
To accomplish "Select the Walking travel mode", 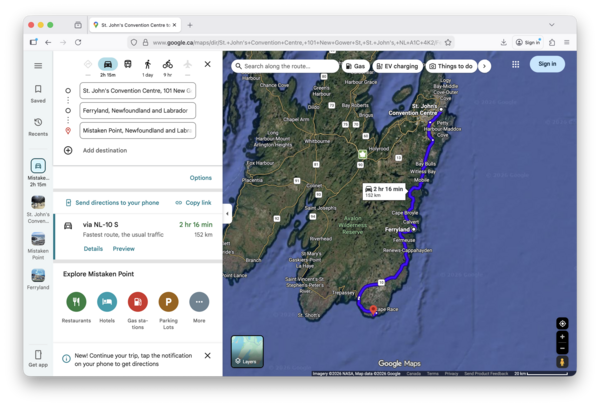I will pyautogui.click(x=148, y=64).
